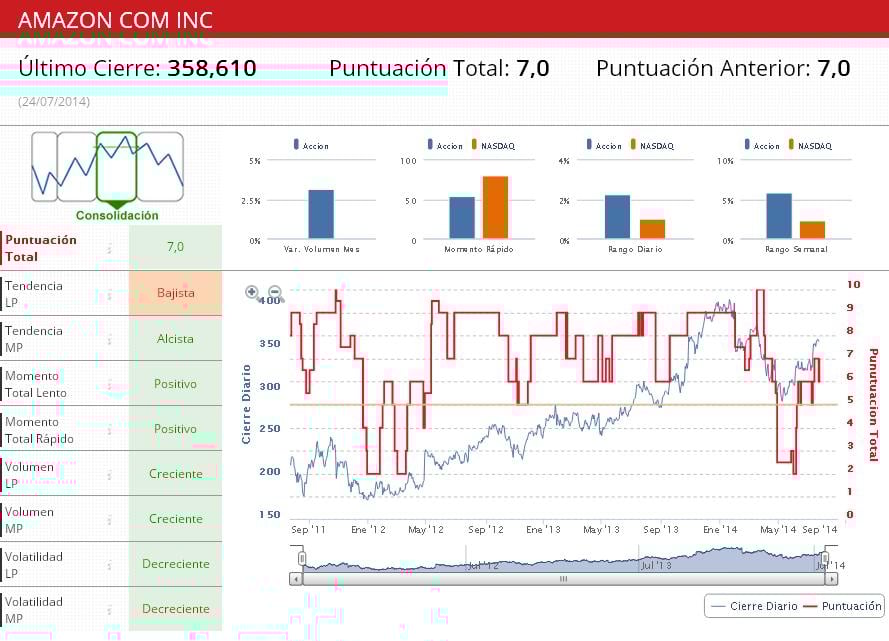This screenshot has width=889, height=641.
Task: Toggle Accion legend in Rango Semanal chart
Action: [762, 145]
